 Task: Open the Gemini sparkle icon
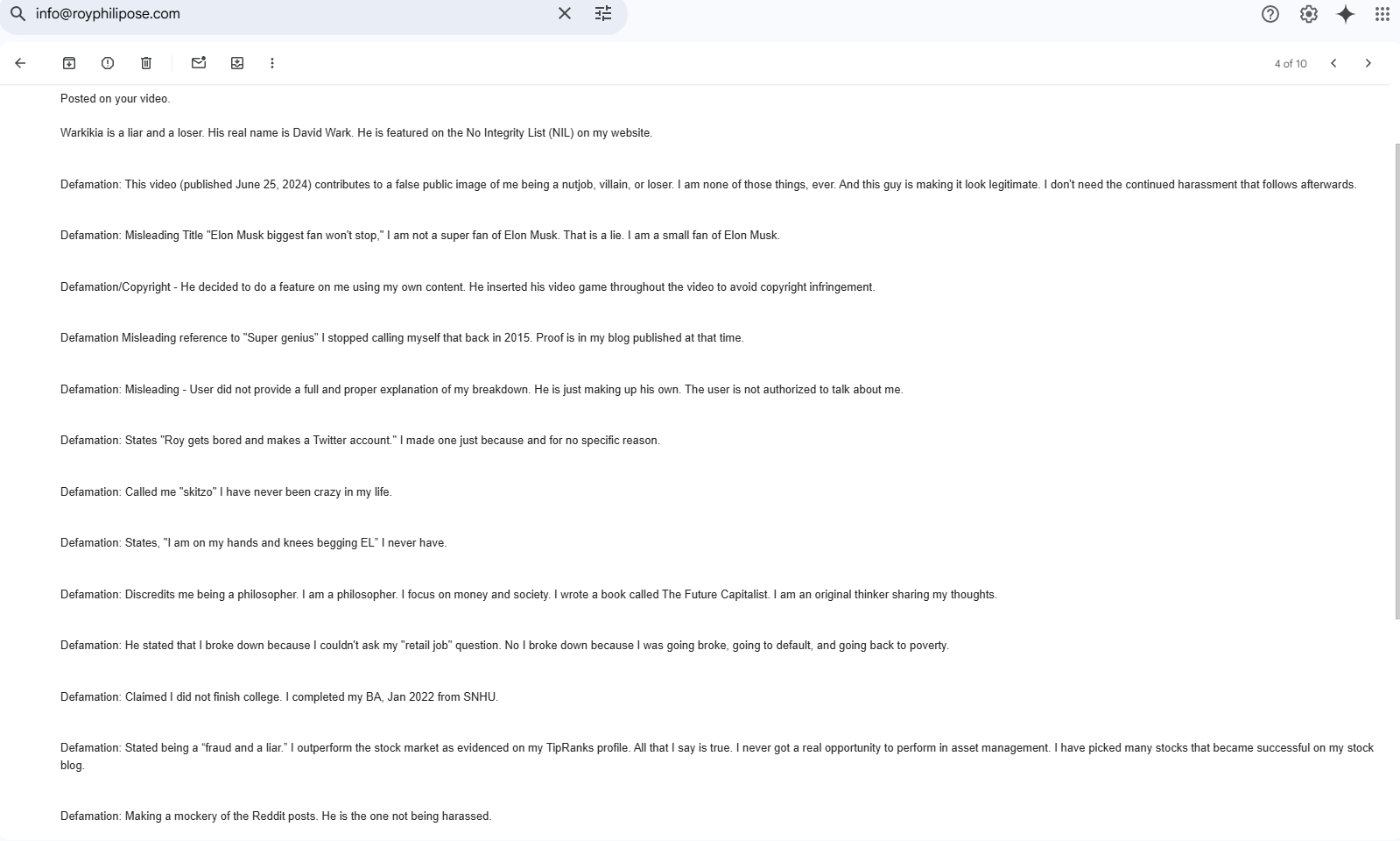pyautogui.click(x=1347, y=14)
